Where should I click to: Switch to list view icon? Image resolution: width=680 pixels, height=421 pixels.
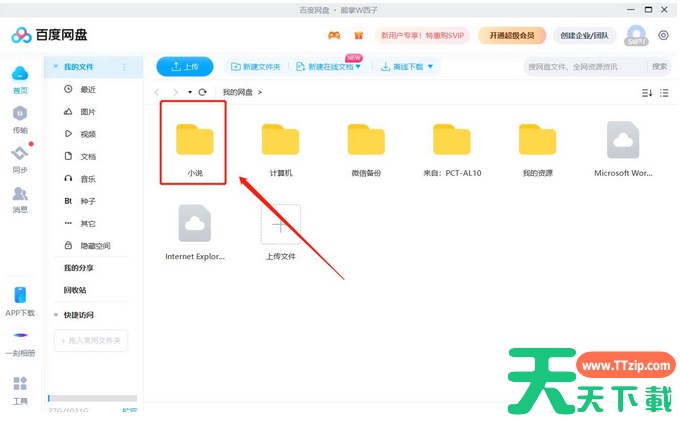(664, 93)
